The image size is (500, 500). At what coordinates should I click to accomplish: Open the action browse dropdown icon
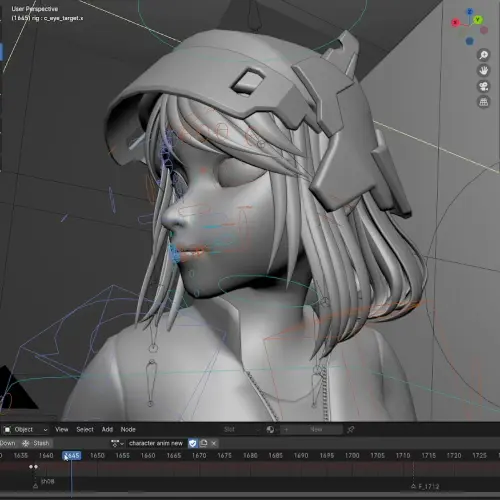117,443
